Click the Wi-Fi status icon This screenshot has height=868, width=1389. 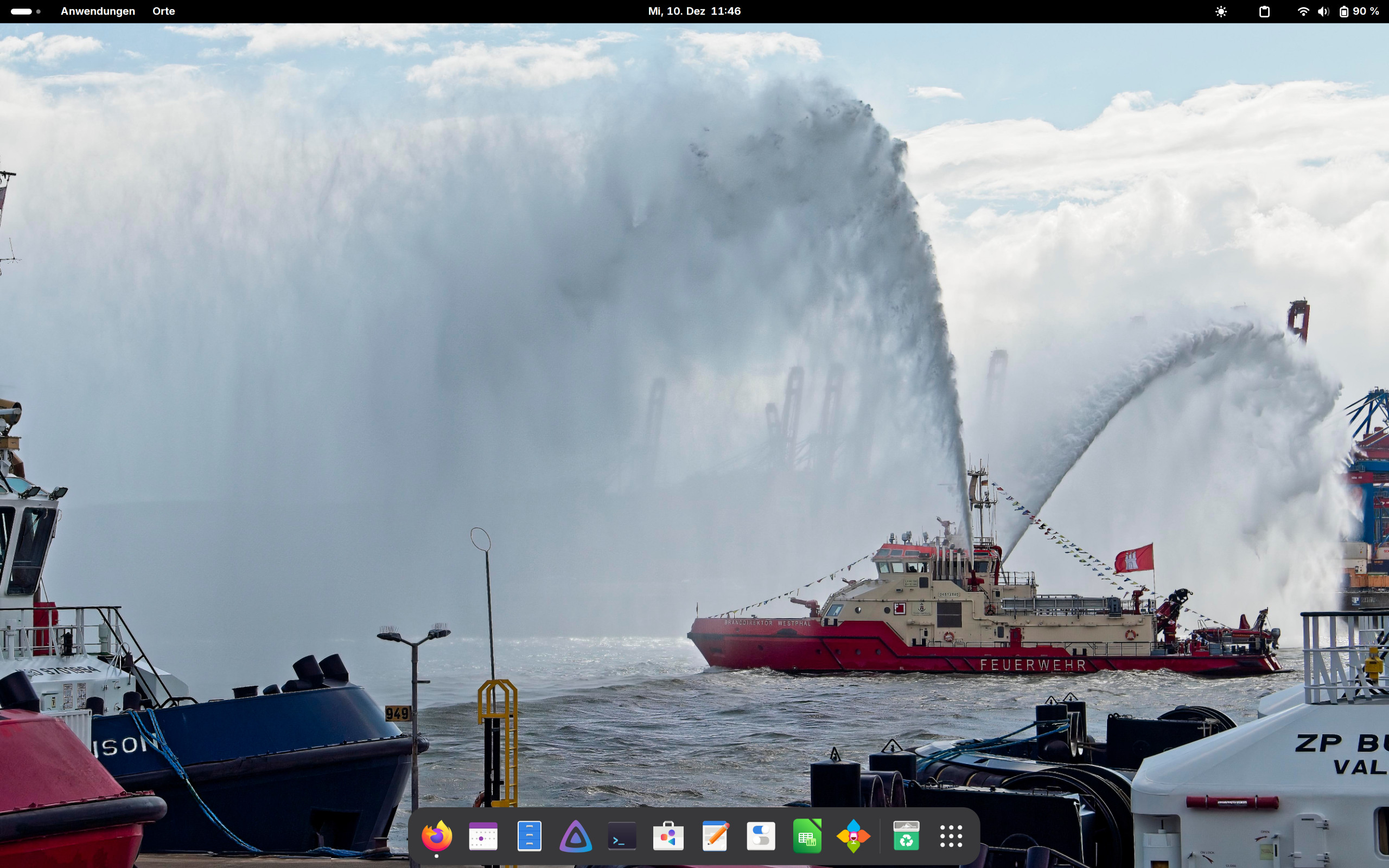(x=1303, y=11)
